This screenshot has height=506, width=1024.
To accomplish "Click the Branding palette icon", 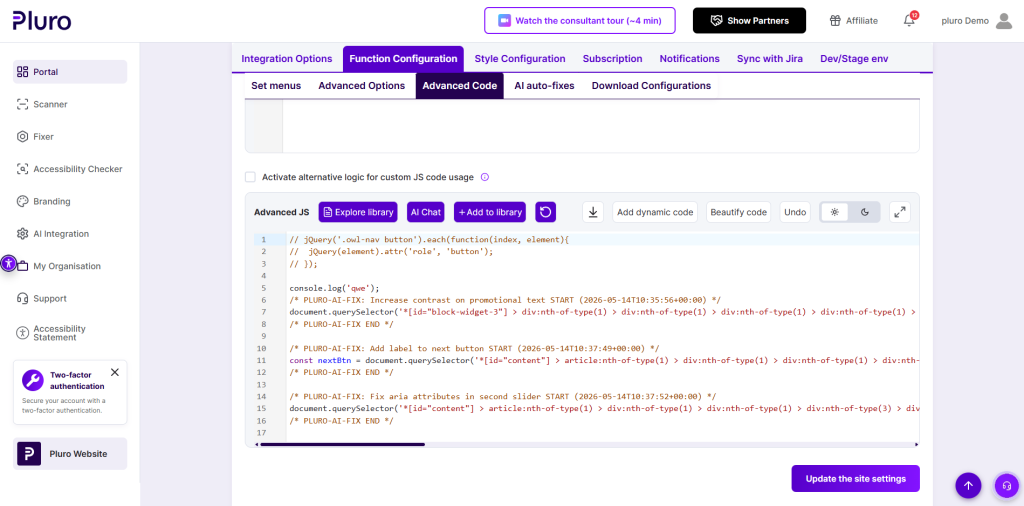I will [22, 201].
